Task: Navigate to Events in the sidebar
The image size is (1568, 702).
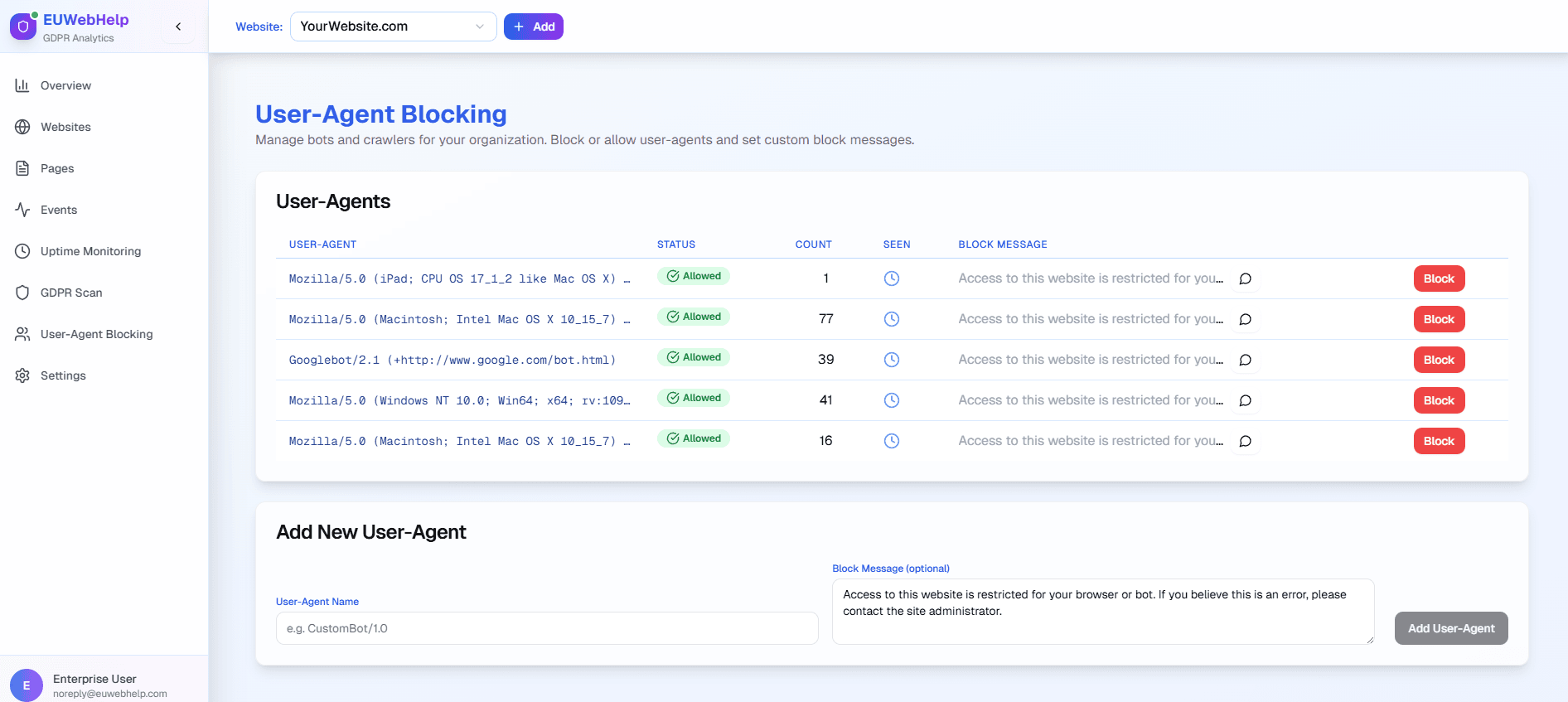Action: pyautogui.click(x=59, y=210)
